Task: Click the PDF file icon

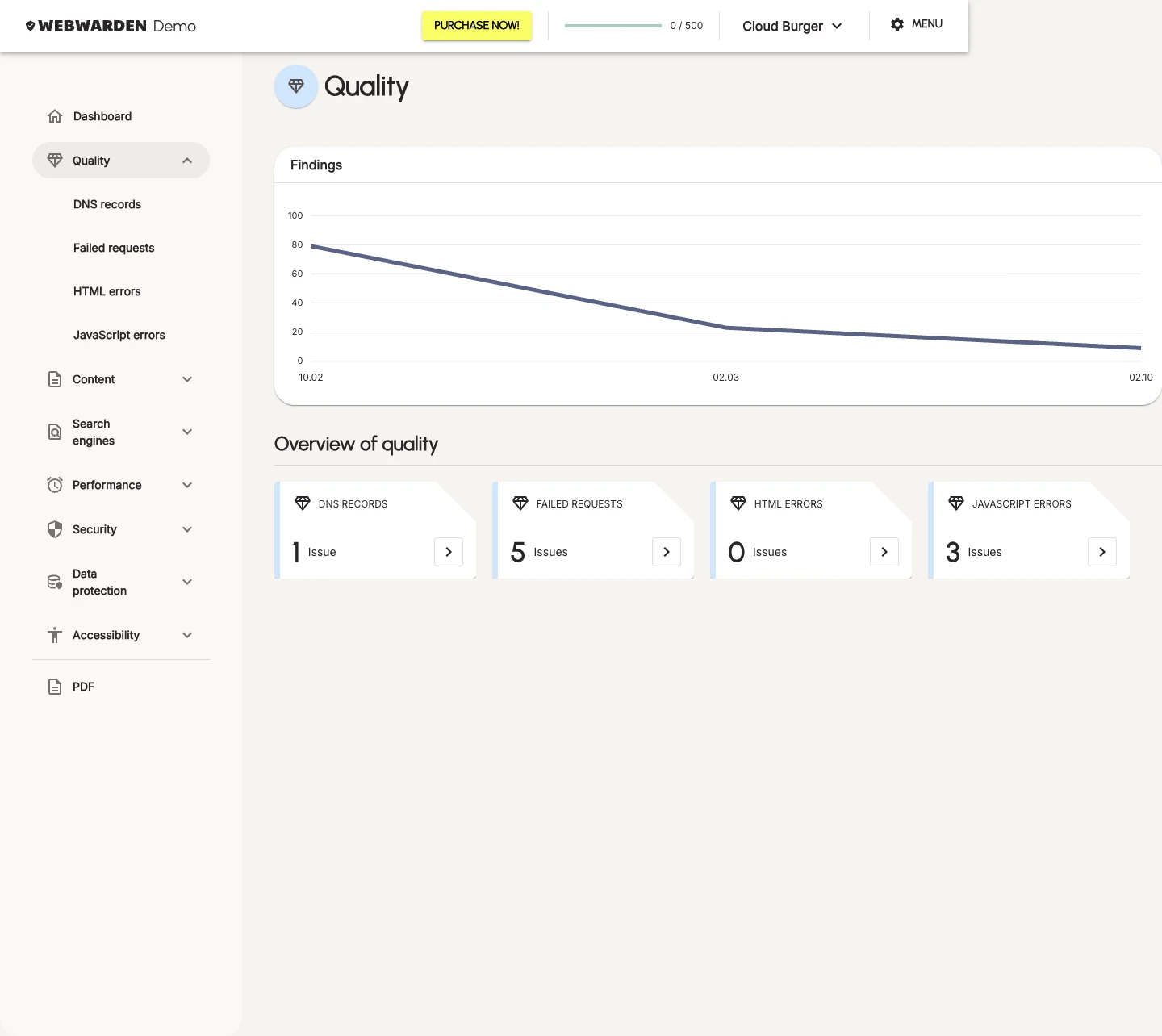Action: point(55,687)
